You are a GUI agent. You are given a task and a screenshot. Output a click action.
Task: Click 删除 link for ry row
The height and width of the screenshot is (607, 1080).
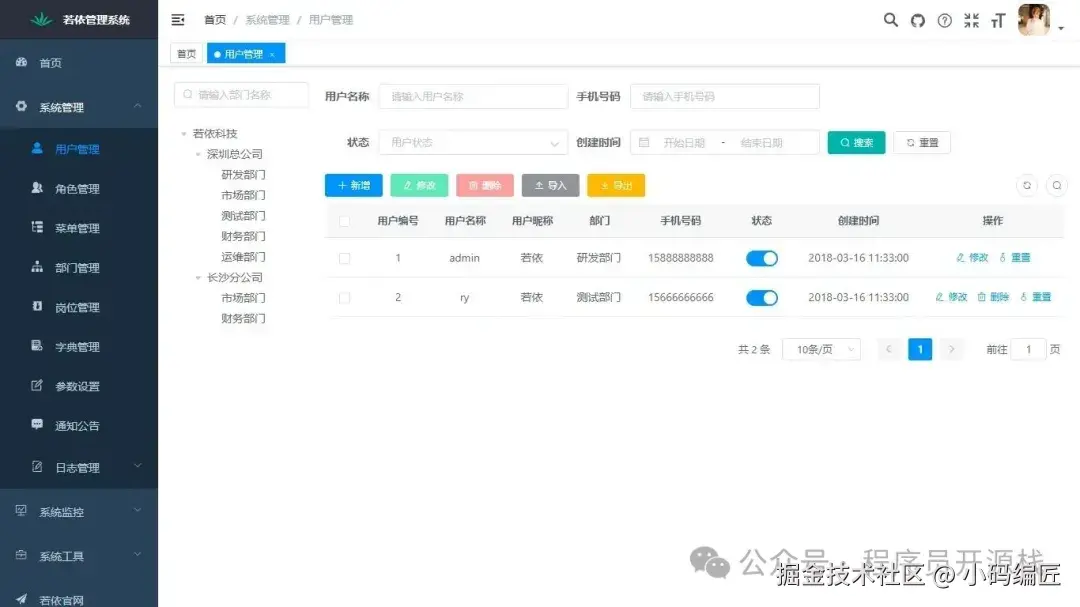pyautogui.click(x=993, y=297)
